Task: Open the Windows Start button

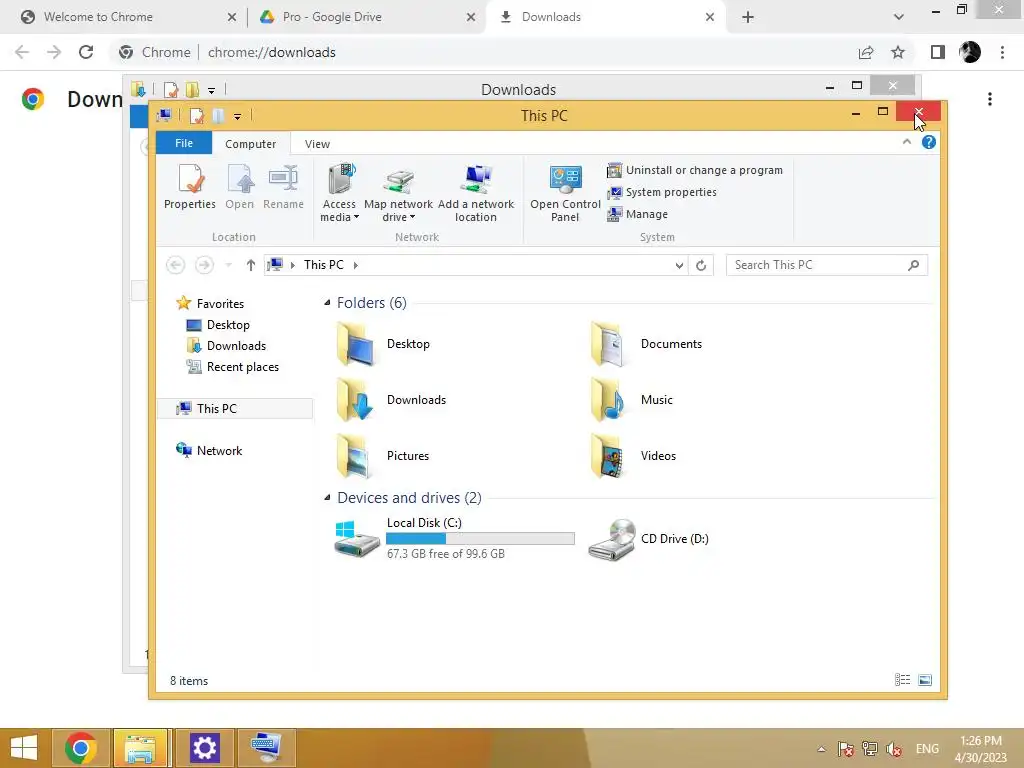Action: [x=24, y=748]
